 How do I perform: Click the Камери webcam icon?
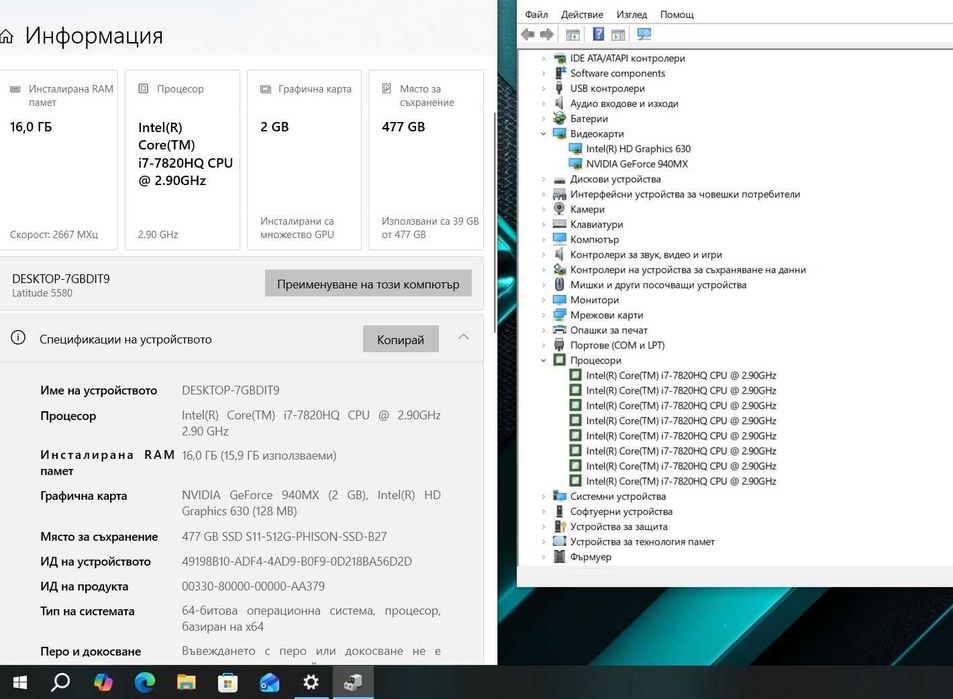coord(559,209)
